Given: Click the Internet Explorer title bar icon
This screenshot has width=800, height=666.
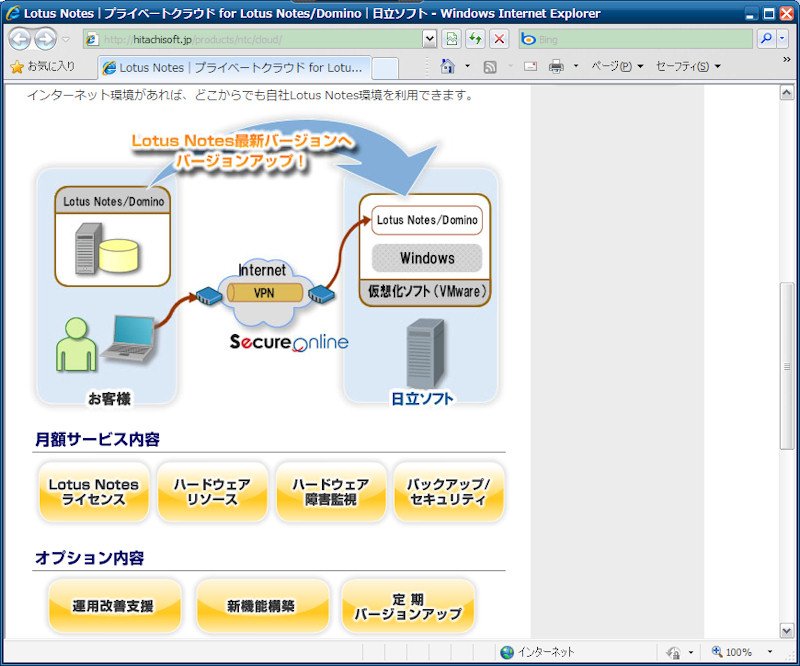Looking at the screenshot, I should pos(13,13).
